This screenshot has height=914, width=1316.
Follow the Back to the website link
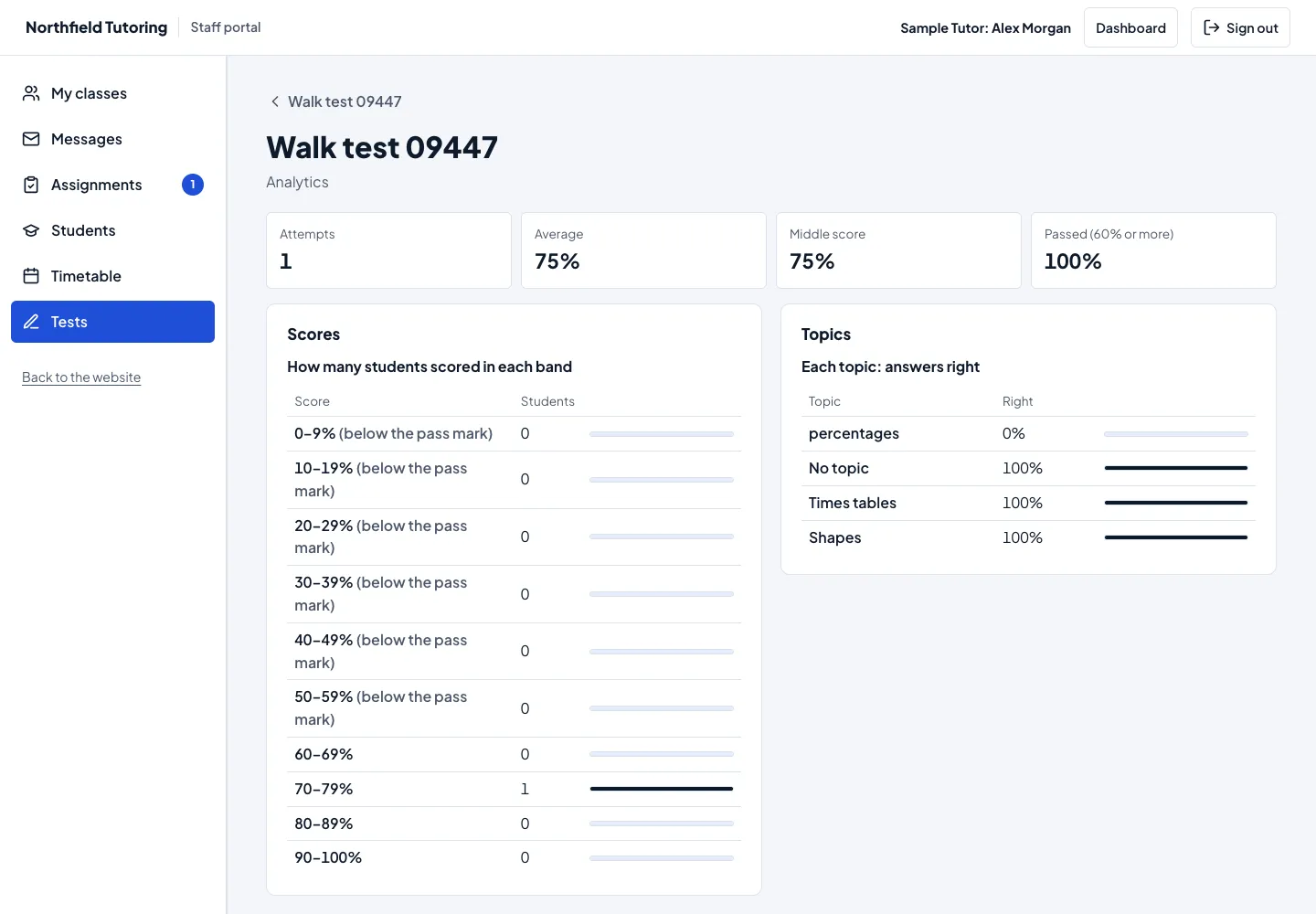click(81, 377)
